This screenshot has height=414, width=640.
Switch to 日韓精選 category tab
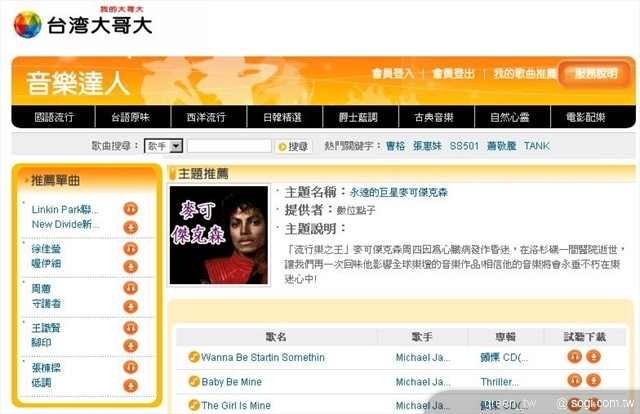click(282, 118)
